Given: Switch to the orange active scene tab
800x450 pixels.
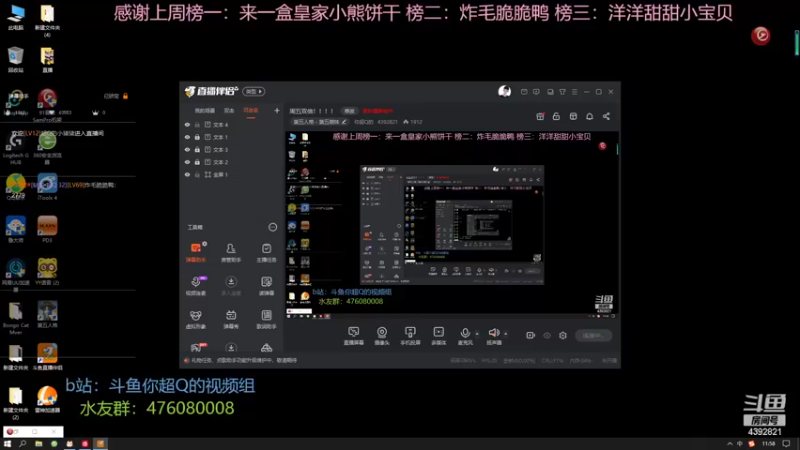Looking at the screenshot, I should (251, 111).
